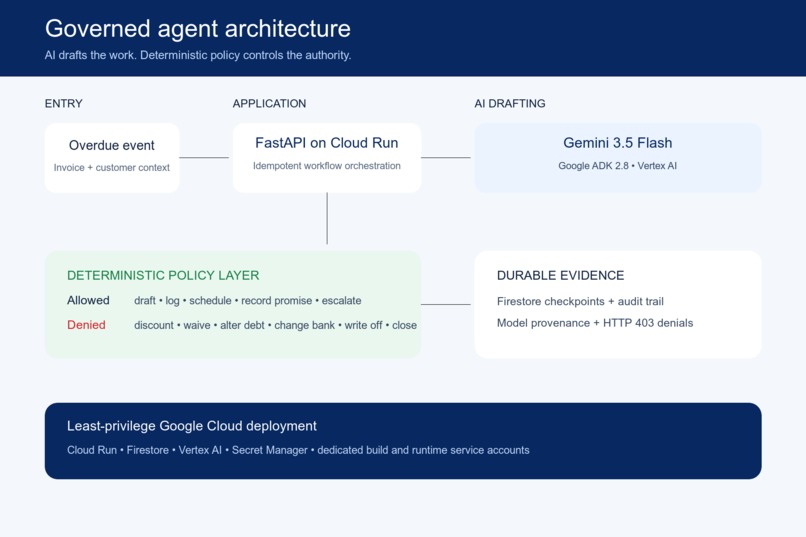806x537 pixels.
Task: Click 'Model provenance + HTTP 403 denials' line
Action: [595, 323]
